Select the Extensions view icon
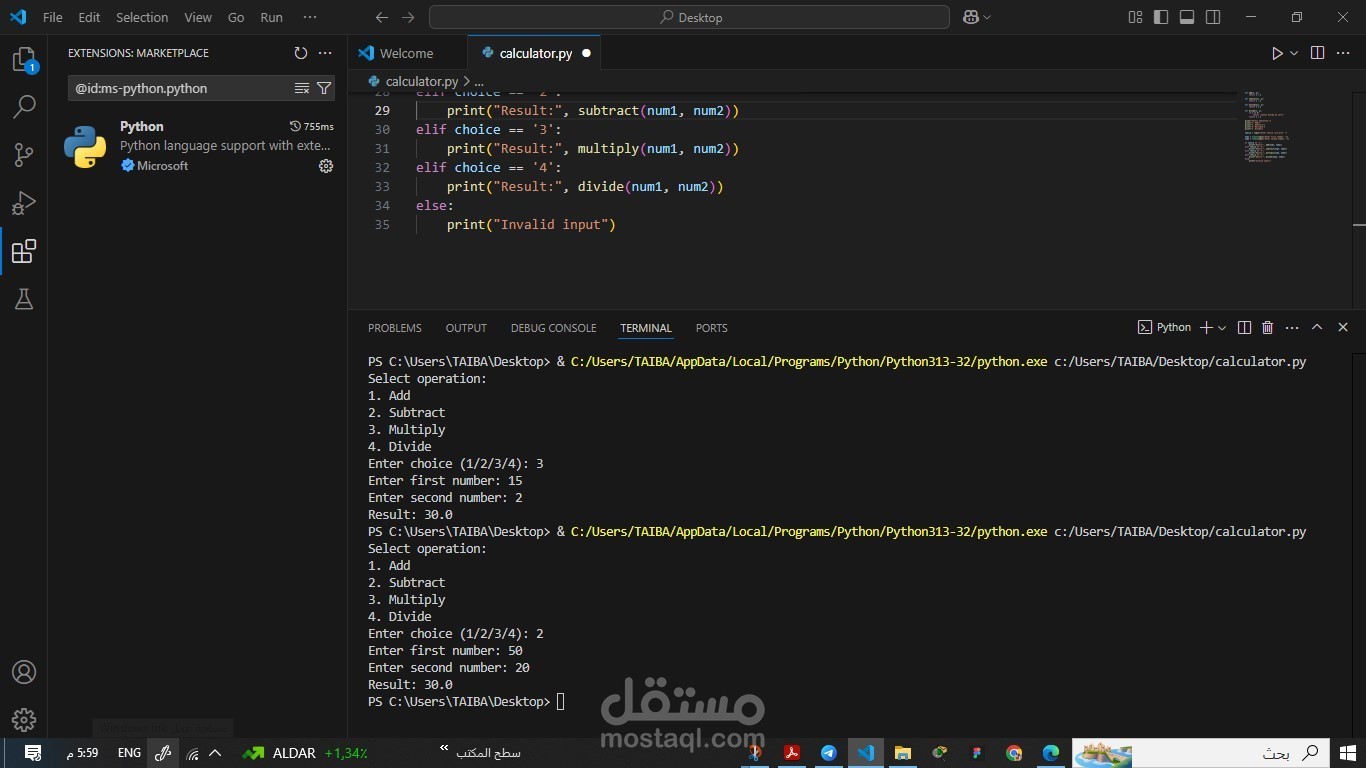Screen dimensions: 1366x768 pos(24,251)
